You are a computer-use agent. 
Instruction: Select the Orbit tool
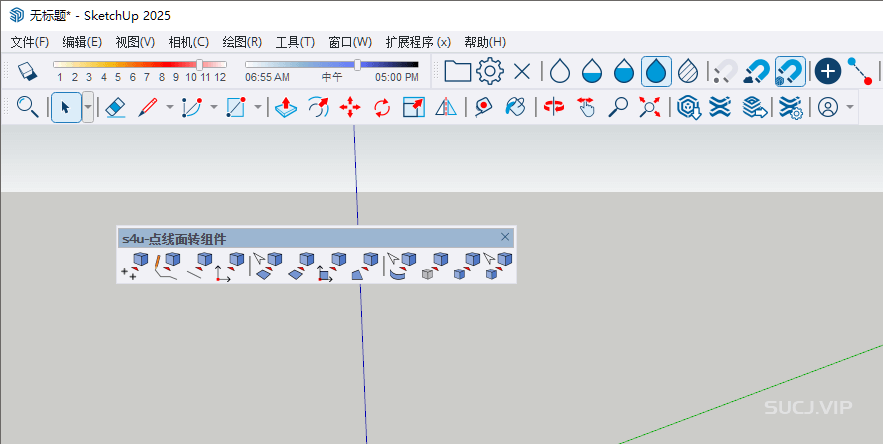tap(554, 106)
